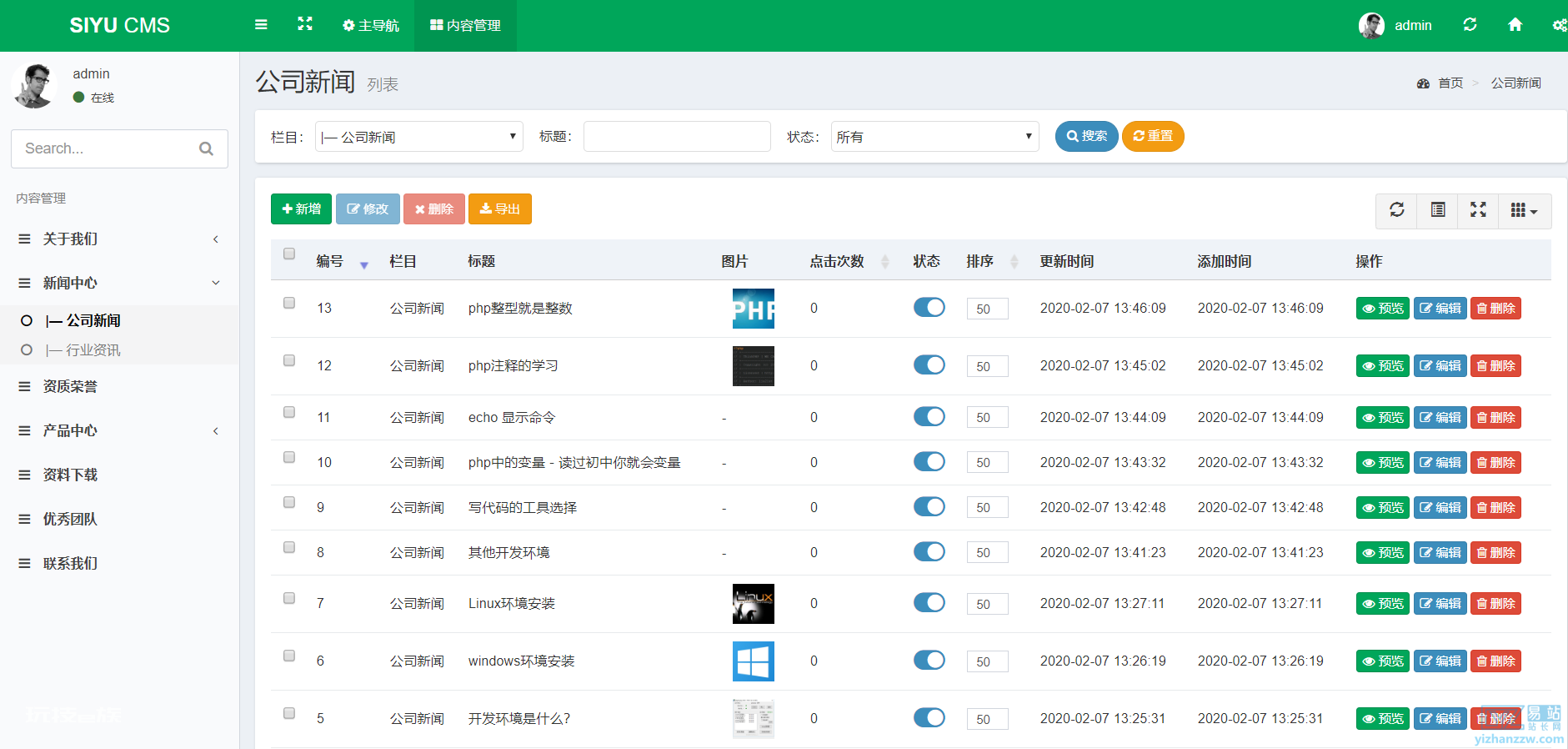Click the header refresh icon beside admin
Image resolution: width=1568 pixels, height=749 pixels.
point(1470,25)
